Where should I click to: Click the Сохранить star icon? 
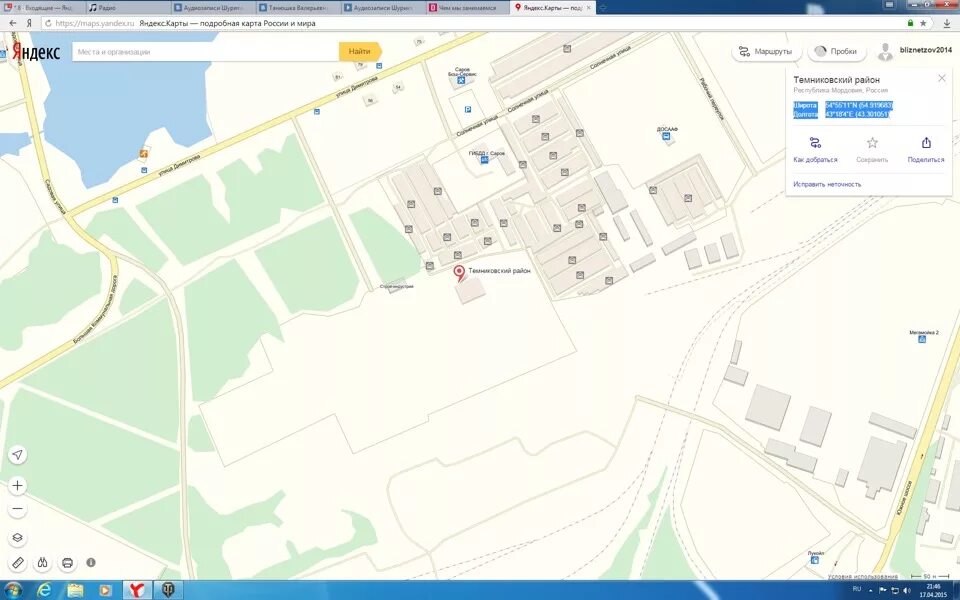(x=872, y=143)
